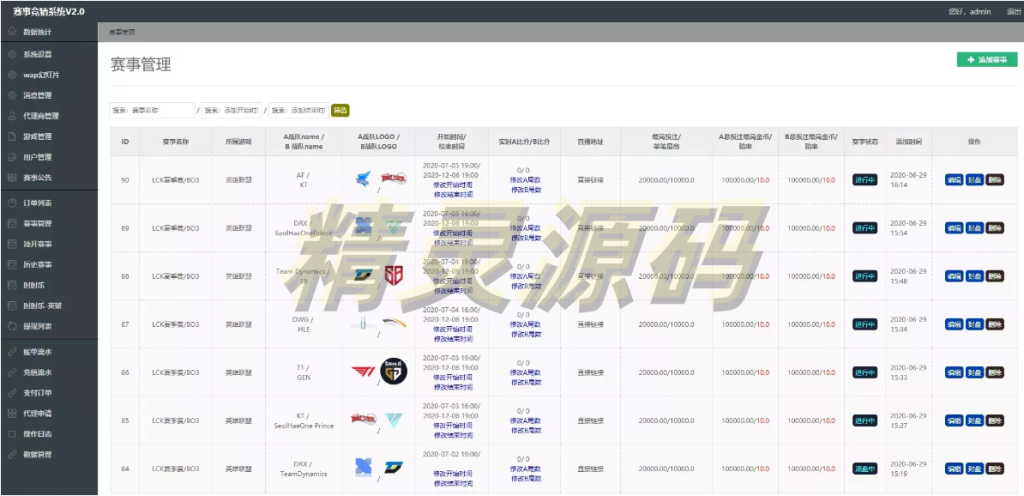Click 修改结束时间 in the ID 84 row
The image size is (1024, 496).
(453, 483)
